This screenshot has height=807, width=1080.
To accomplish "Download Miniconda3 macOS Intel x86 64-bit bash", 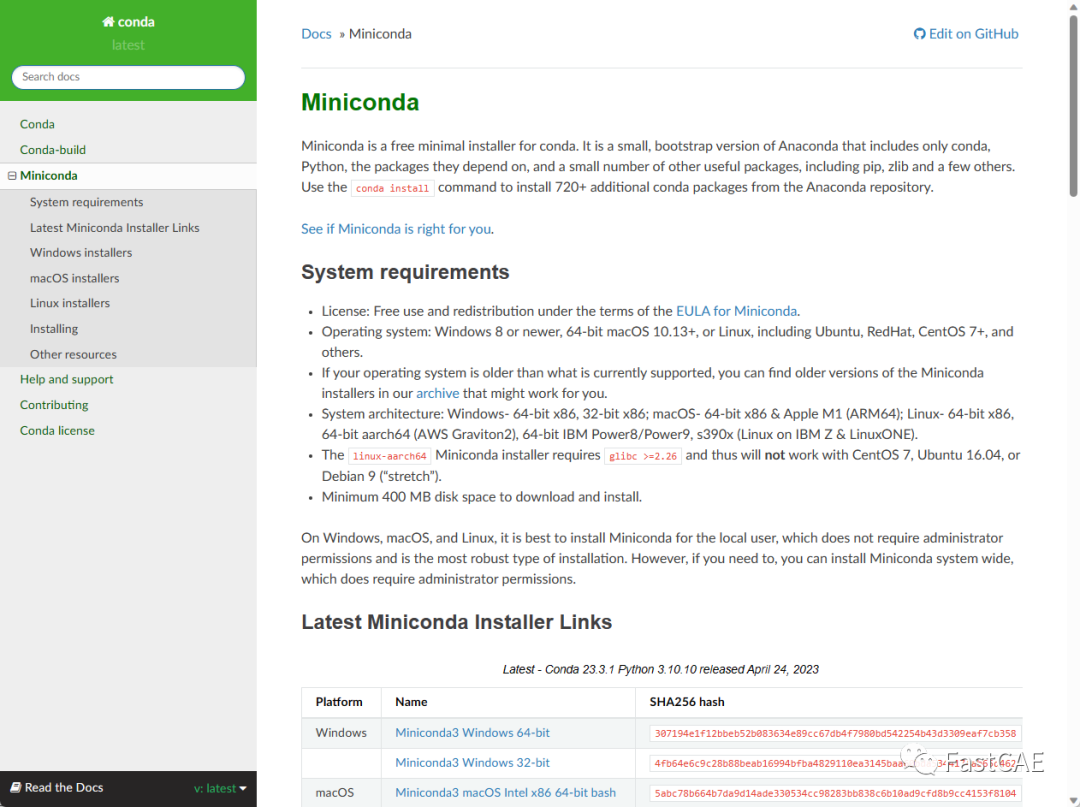I will point(506,793).
